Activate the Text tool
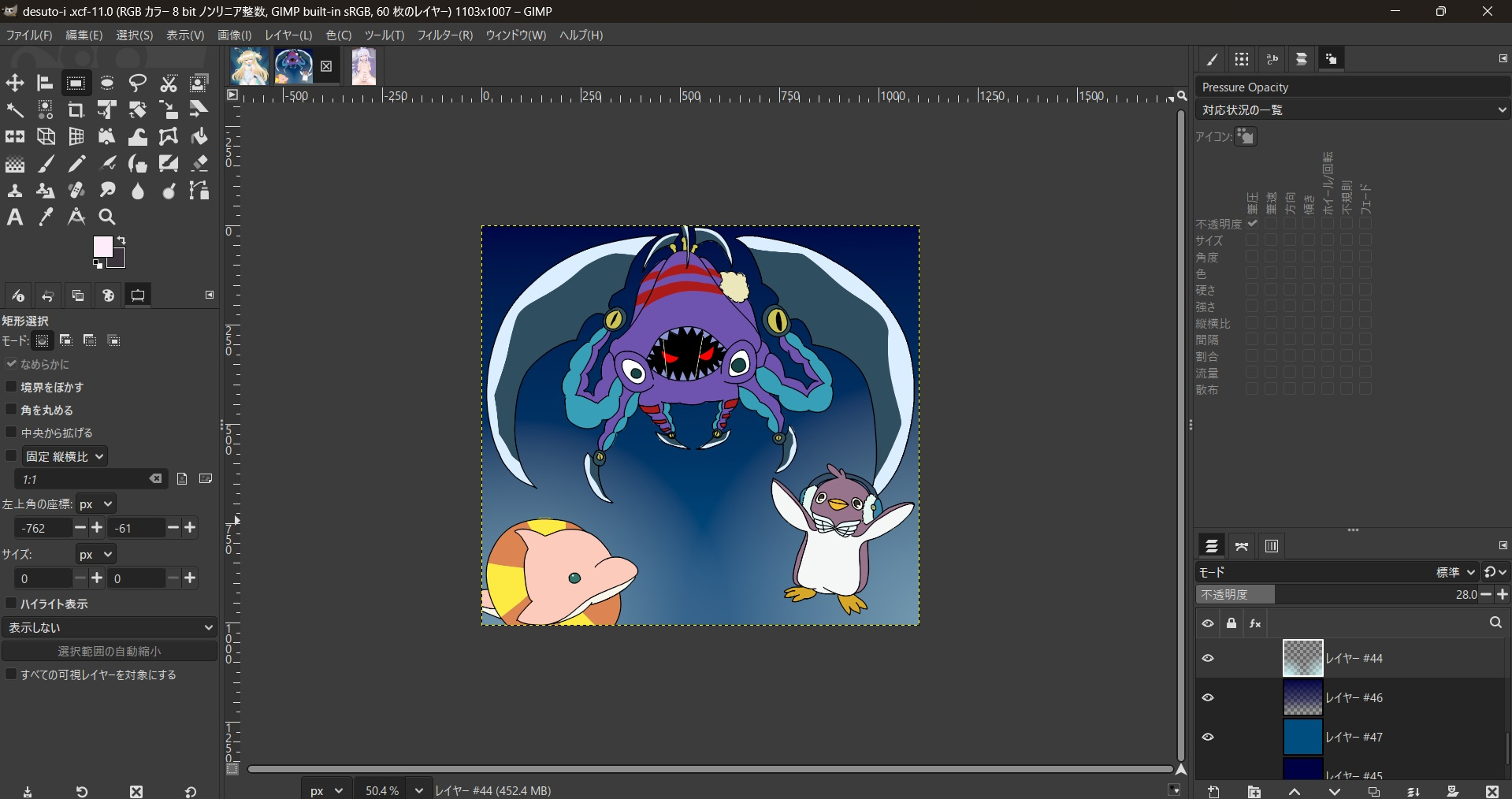 tap(15, 217)
